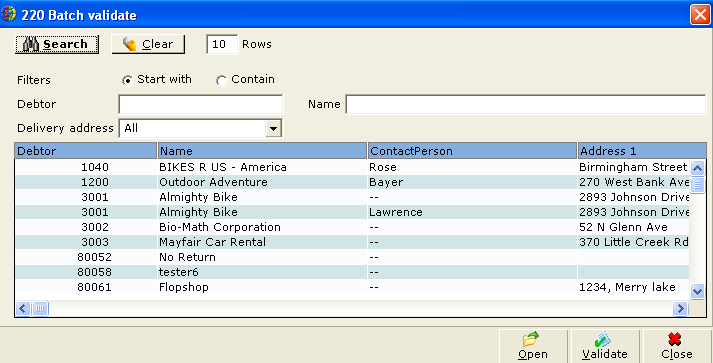The width and height of the screenshot is (713, 363).
Task: Click the Birmingham Street address cell
Action: pos(633,167)
